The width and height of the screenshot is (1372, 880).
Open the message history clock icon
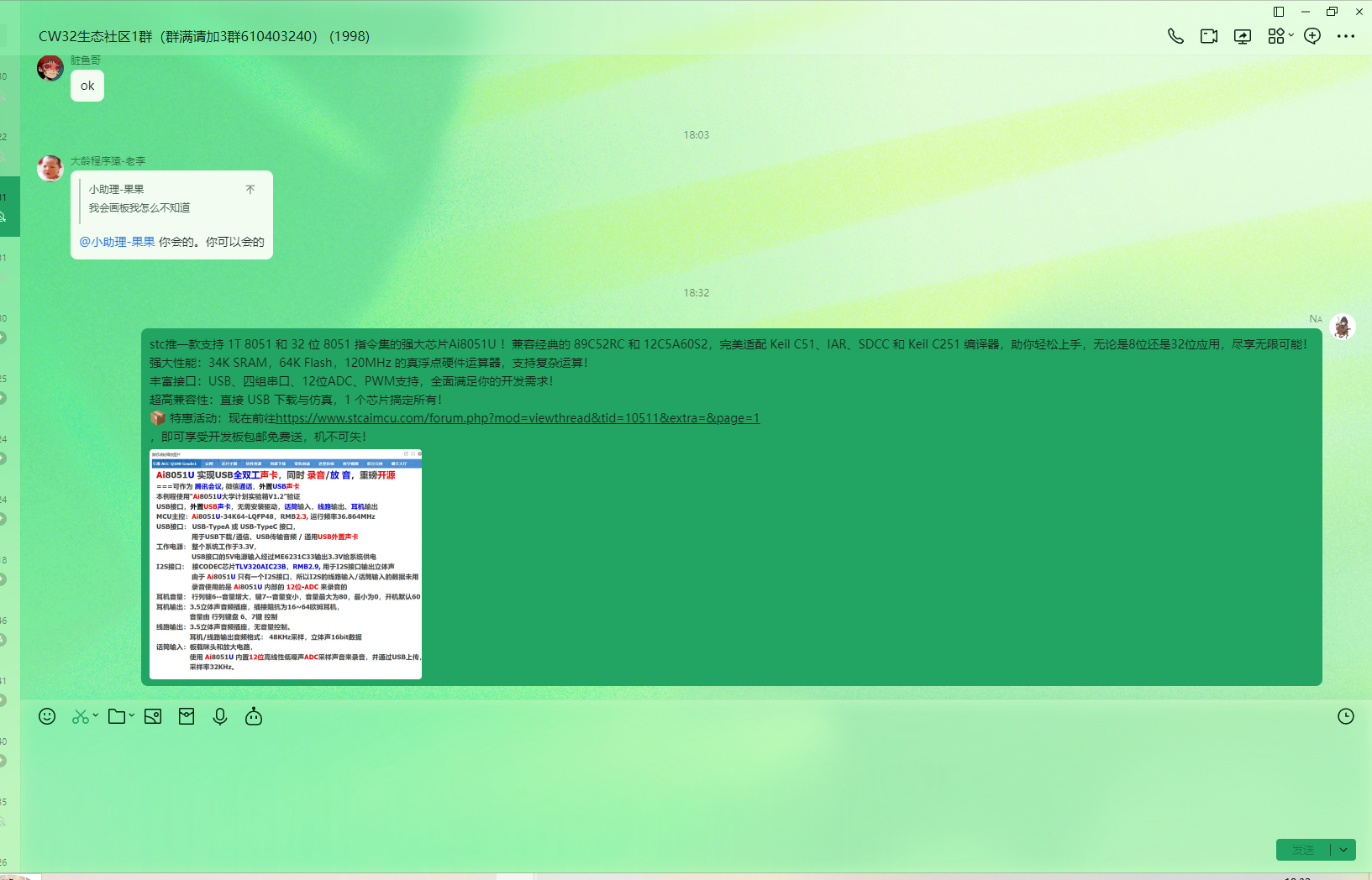tap(1346, 716)
